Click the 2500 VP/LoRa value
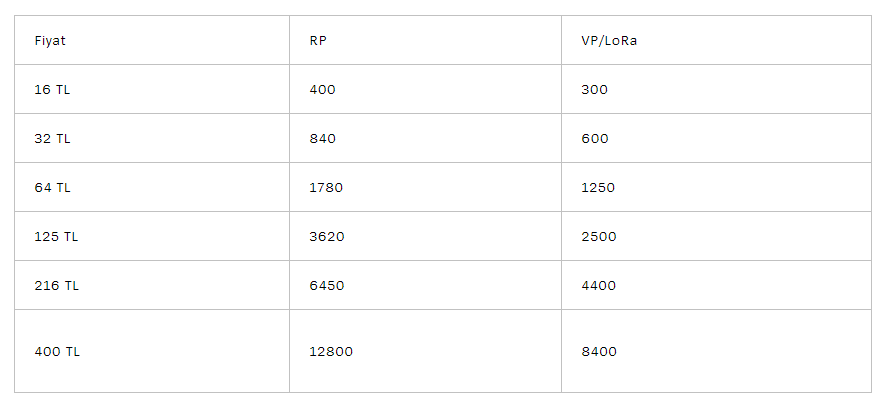889x409 pixels. point(598,237)
